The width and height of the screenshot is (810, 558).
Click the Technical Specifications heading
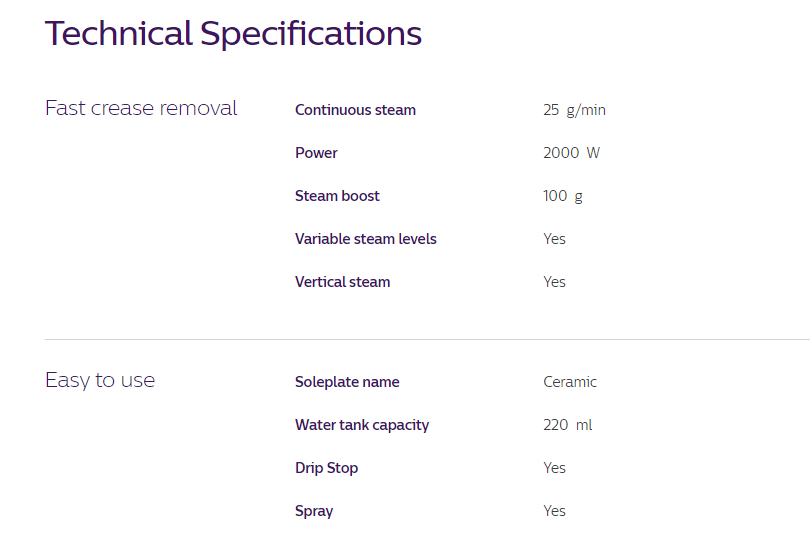(x=233, y=34)
